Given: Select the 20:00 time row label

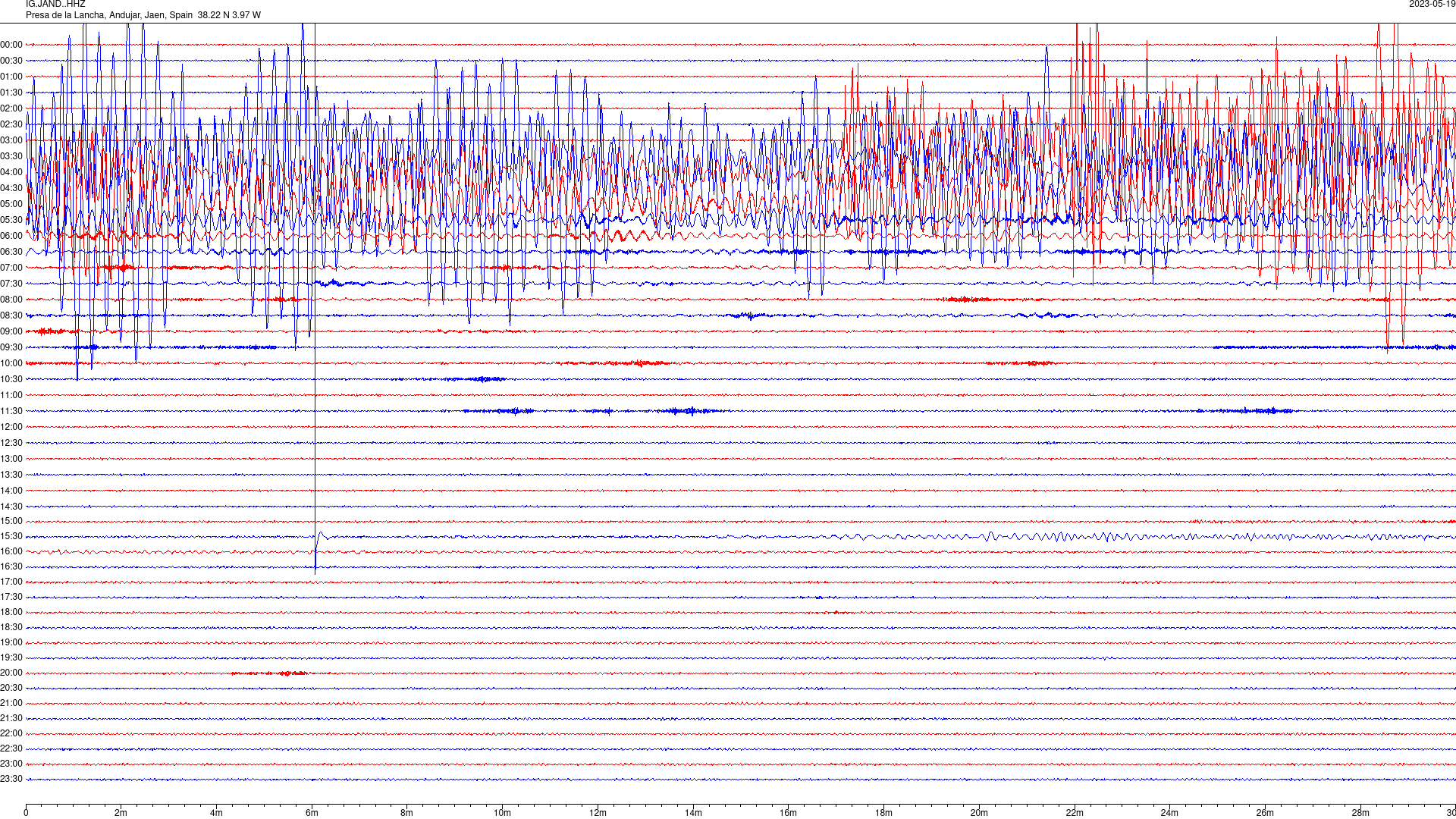Looking at the screenshot, I should pyautogui.click(x=11, y=673).
